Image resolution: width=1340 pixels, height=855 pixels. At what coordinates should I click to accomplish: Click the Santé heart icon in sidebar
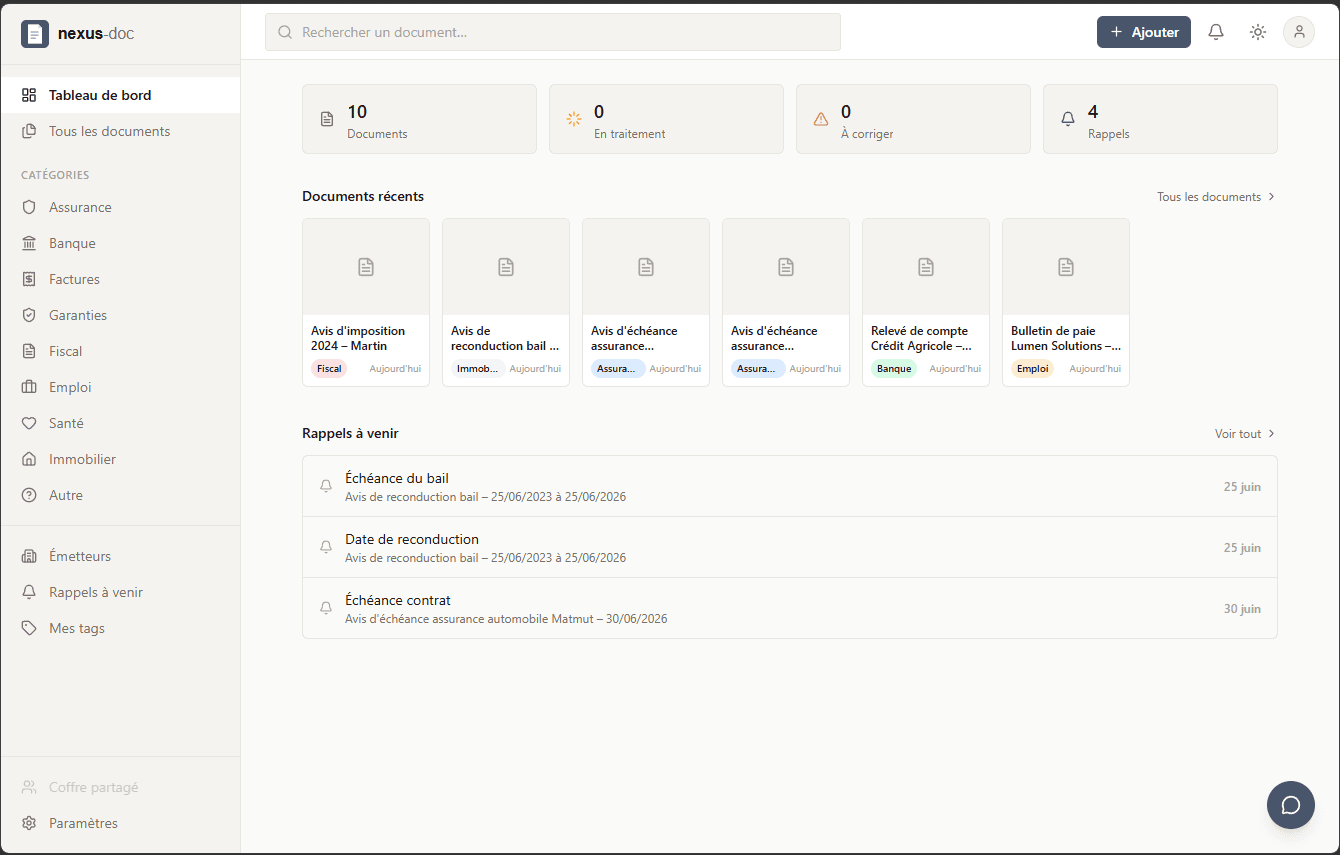click(29, 423)
